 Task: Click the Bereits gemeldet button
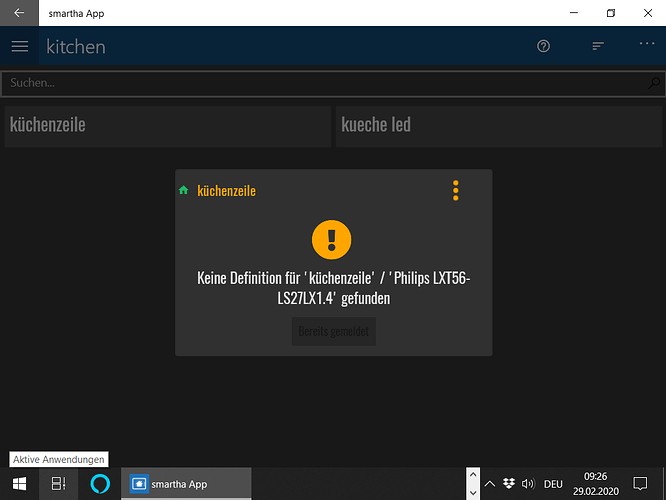click(x=333, y=331)
